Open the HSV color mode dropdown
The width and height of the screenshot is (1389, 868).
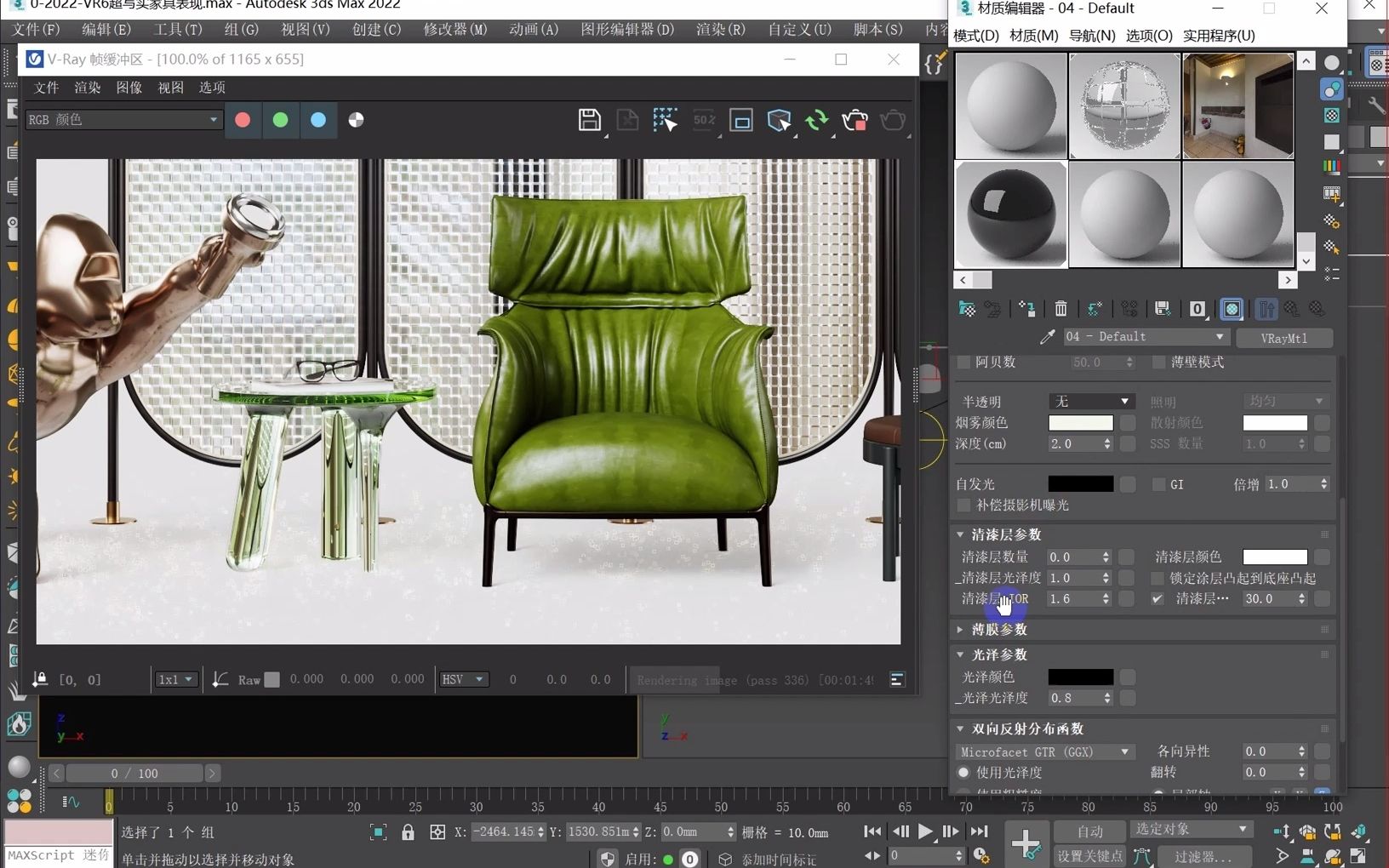pos(463,679)
